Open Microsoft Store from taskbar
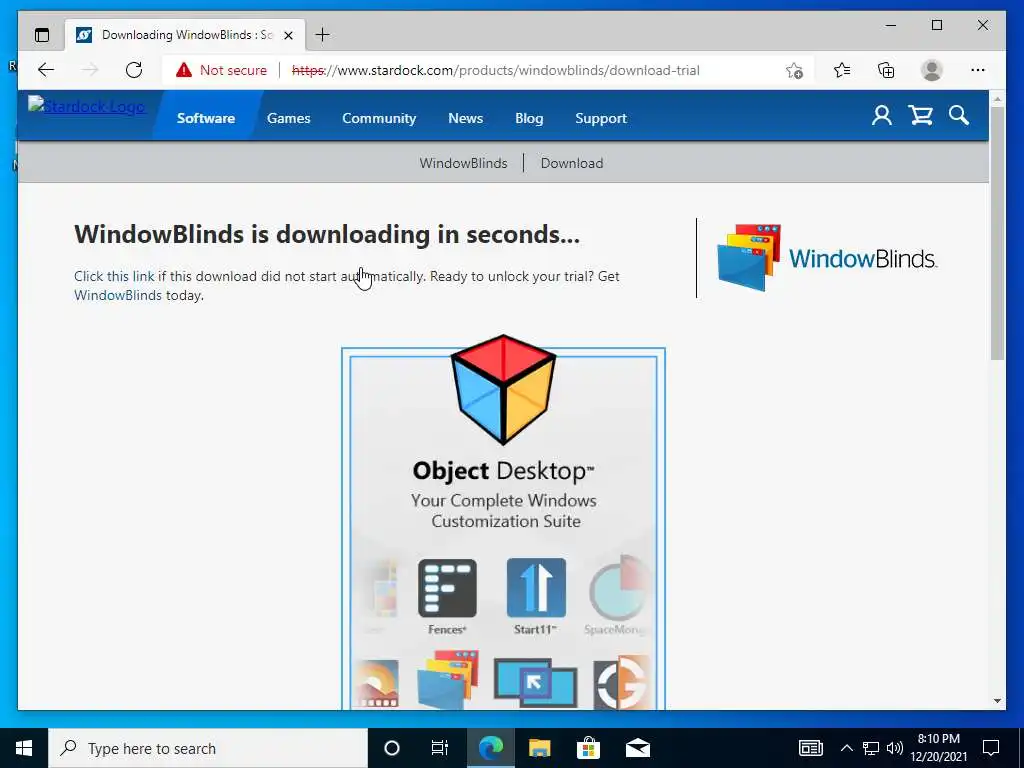Image resolution: width=1024 pixels, height=768 pixels. pos(588,748)
